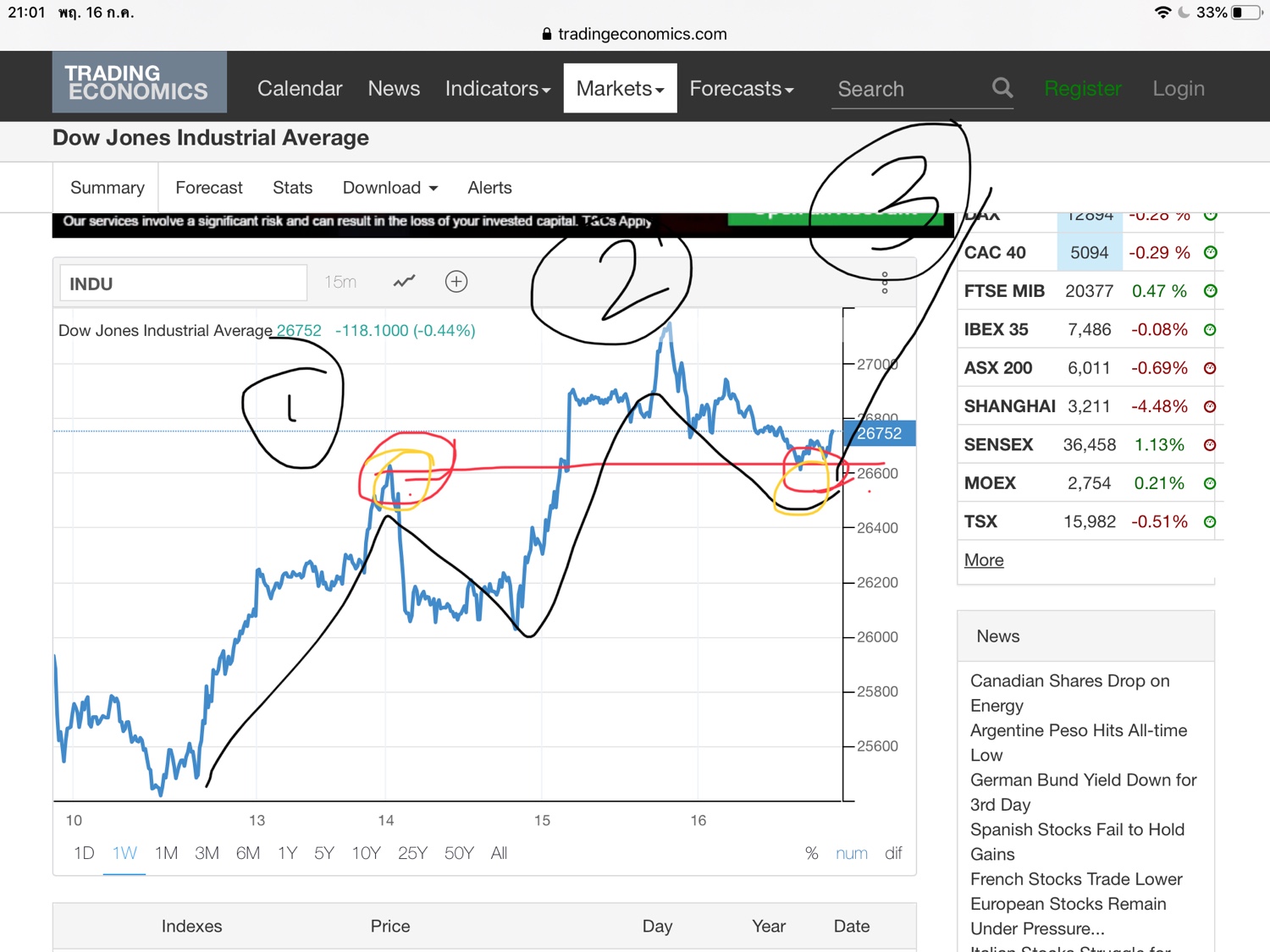
Task: Read 'Spanish Stocks Fail to Hold Gains'
Action: (x=1078, y=842)
